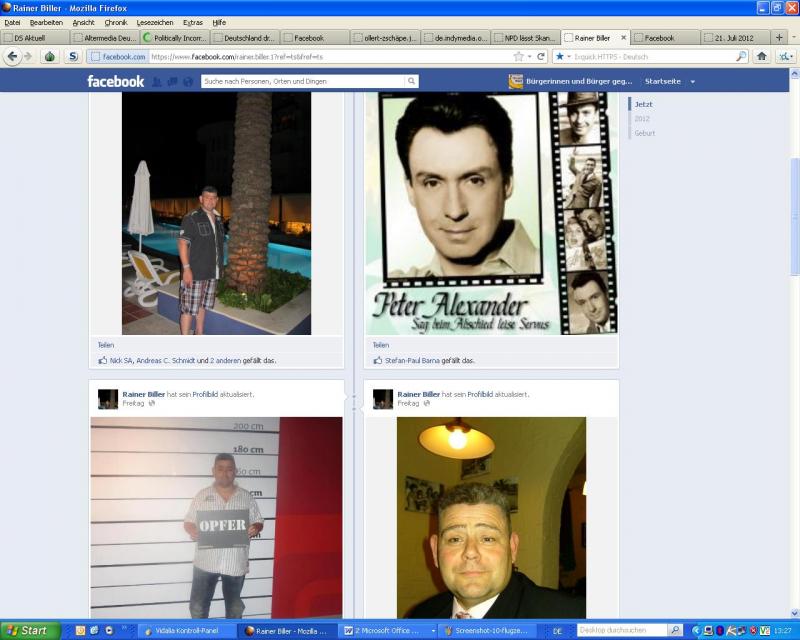Click the '2 anderen' likes link
This screenshot has height=640, width=800.
[225, 360]
